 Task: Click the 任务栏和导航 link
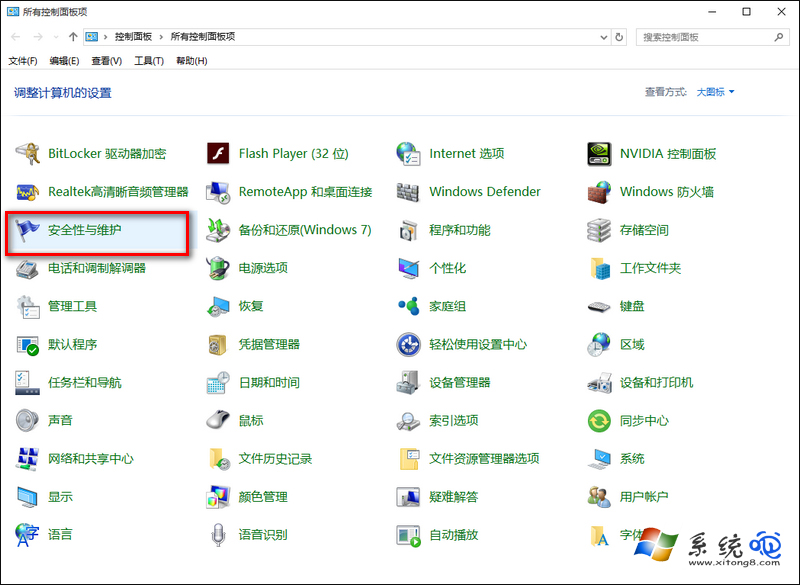85,383
